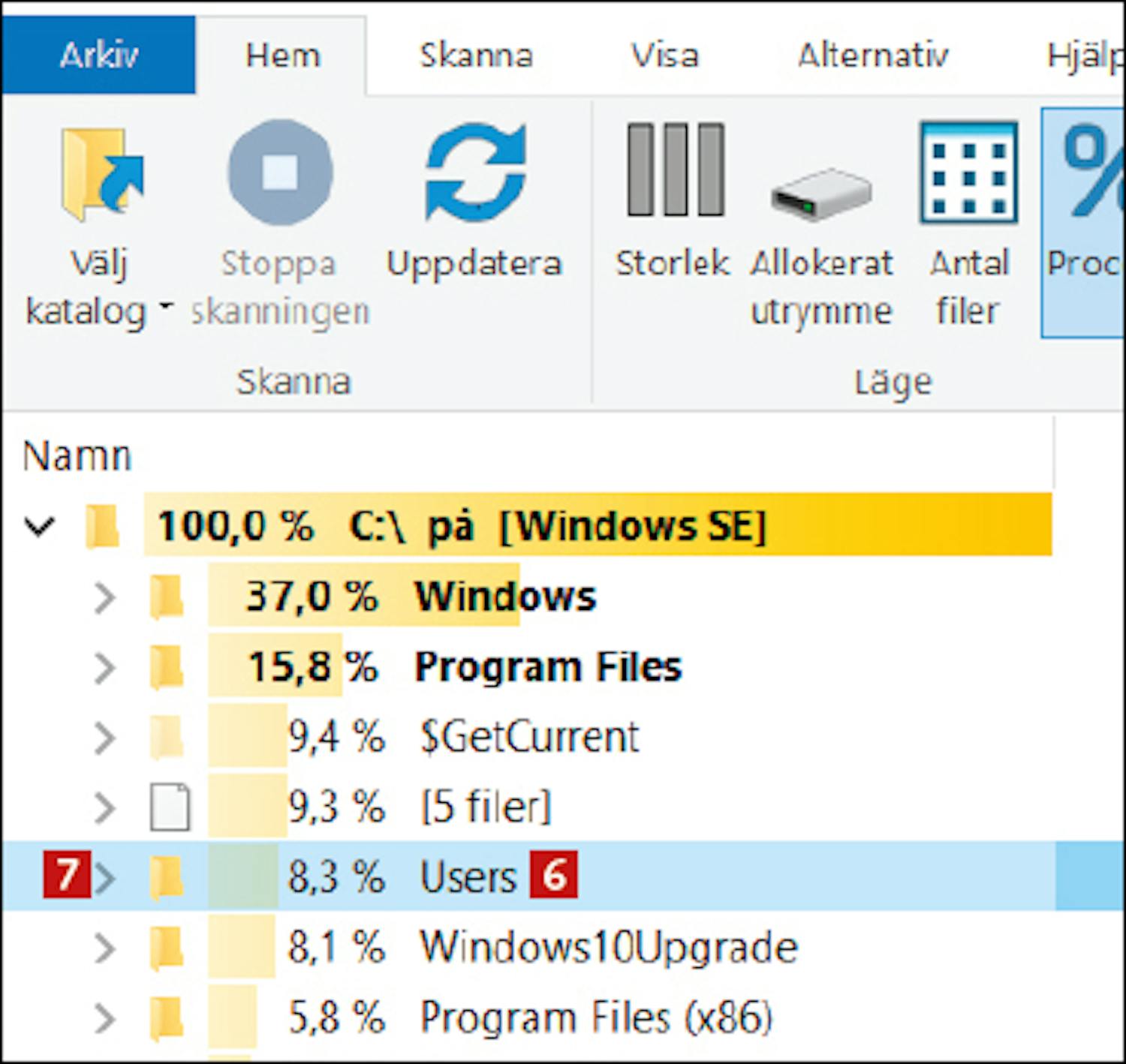Open the Arkiv menu tab
The height and width of the screenshot is (1064, 1126).
click(98, 55)
